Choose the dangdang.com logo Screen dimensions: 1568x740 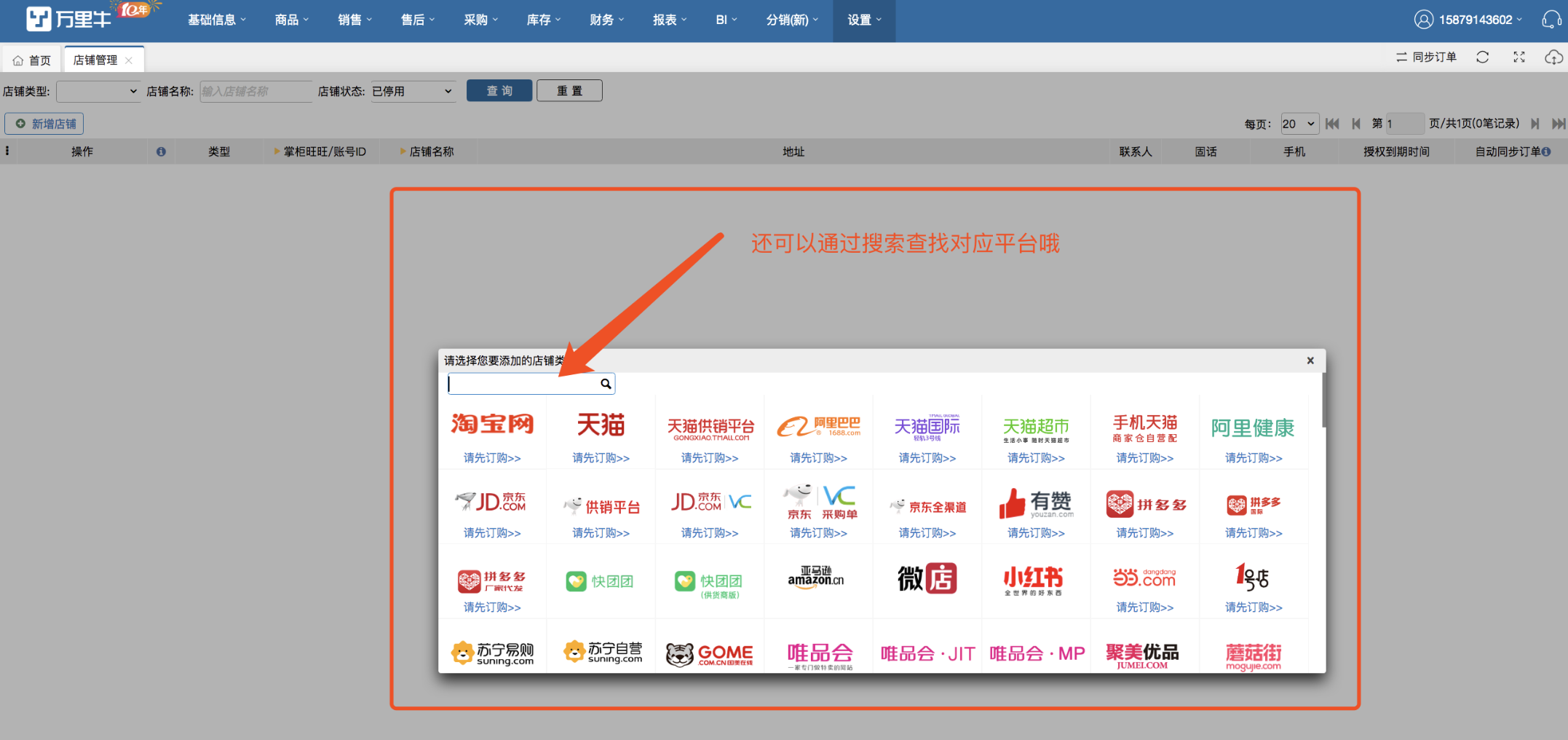click(1144, 578)
